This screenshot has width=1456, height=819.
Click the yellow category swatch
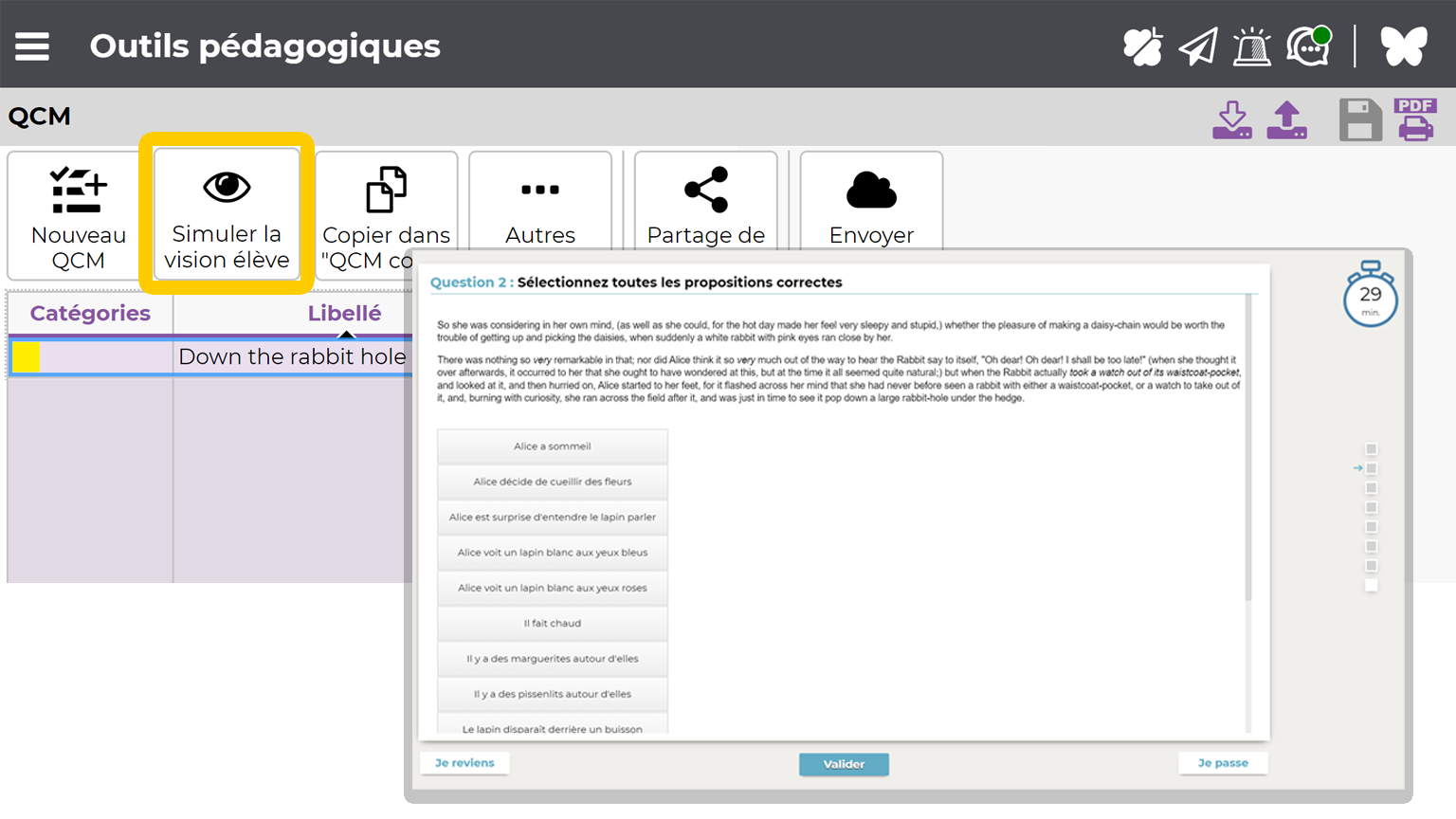pos(26,356)
